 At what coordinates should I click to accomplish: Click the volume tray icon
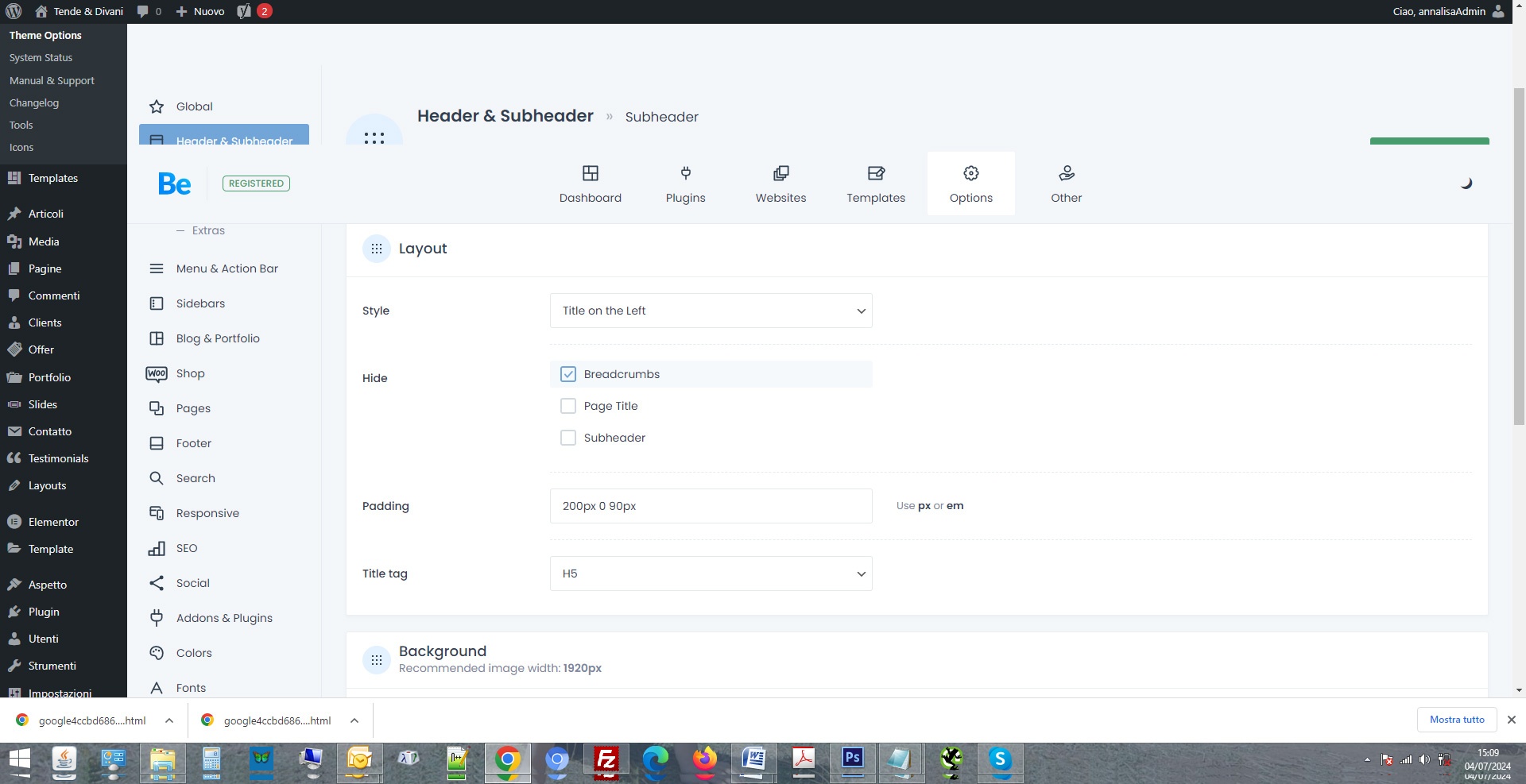[1424, 759]
